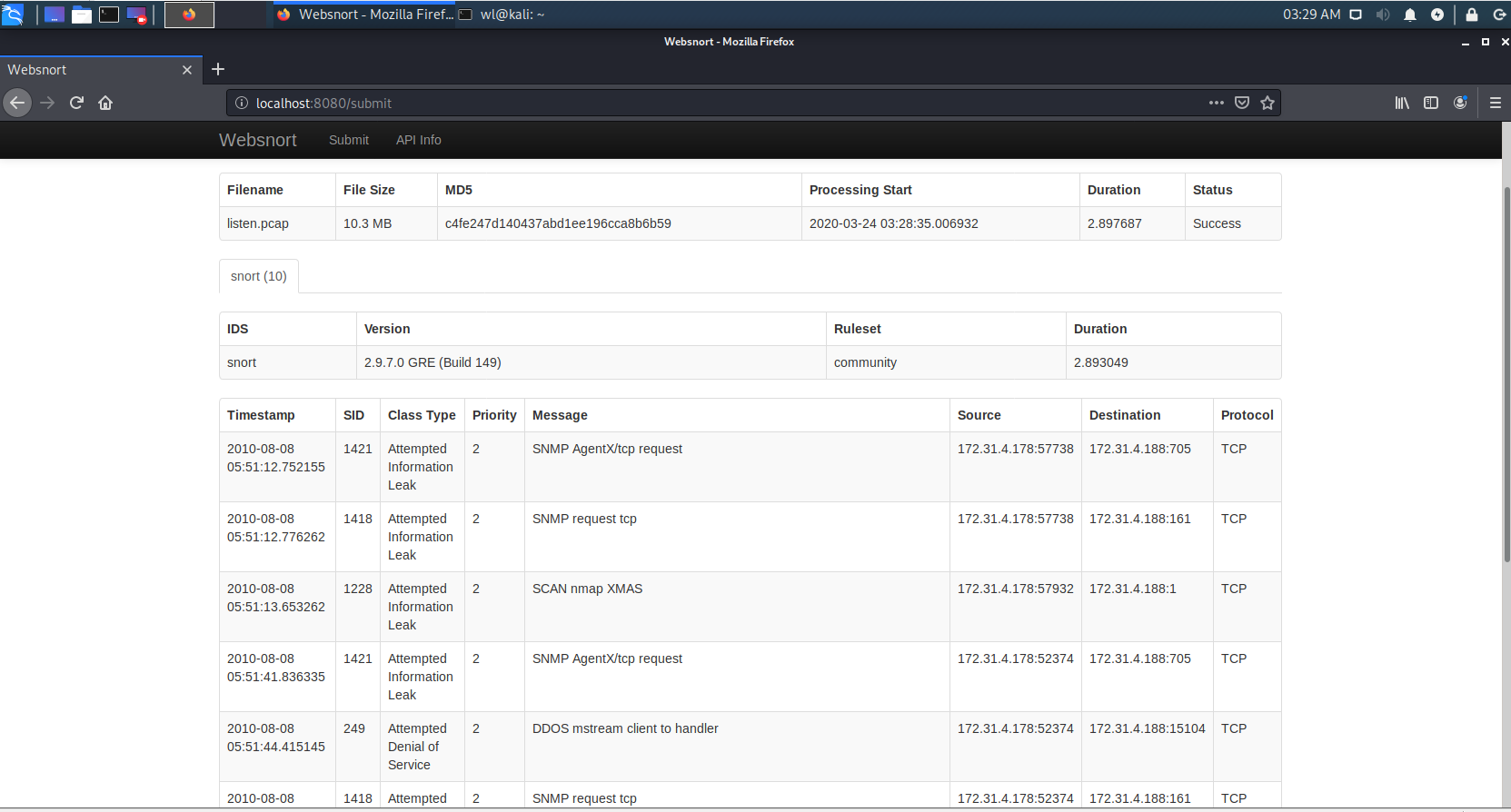
Task: Bookmark this page with star icon
Action: click(x=1267, y=103)
